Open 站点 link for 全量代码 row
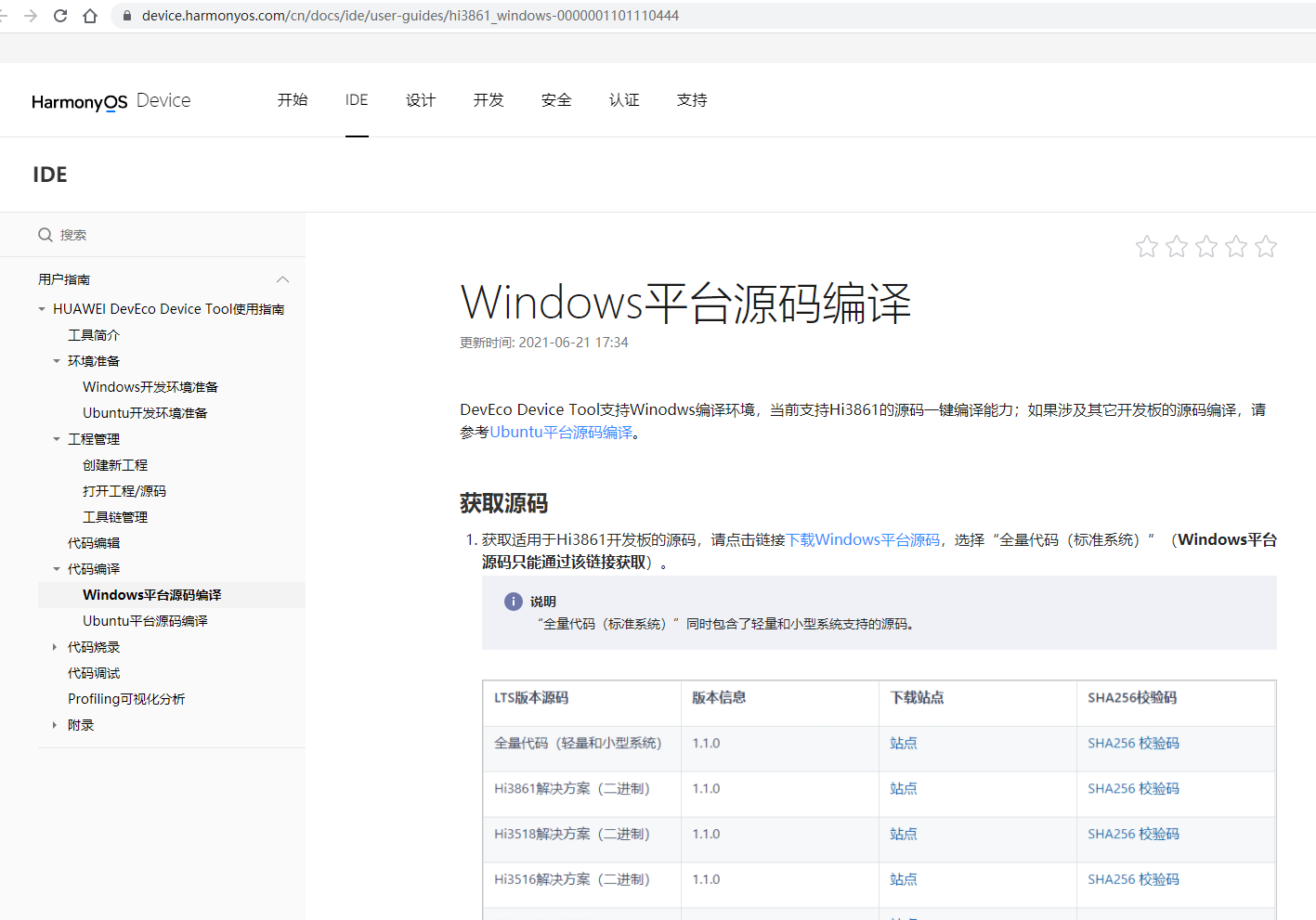1316x920 pixels. (904, 744)
